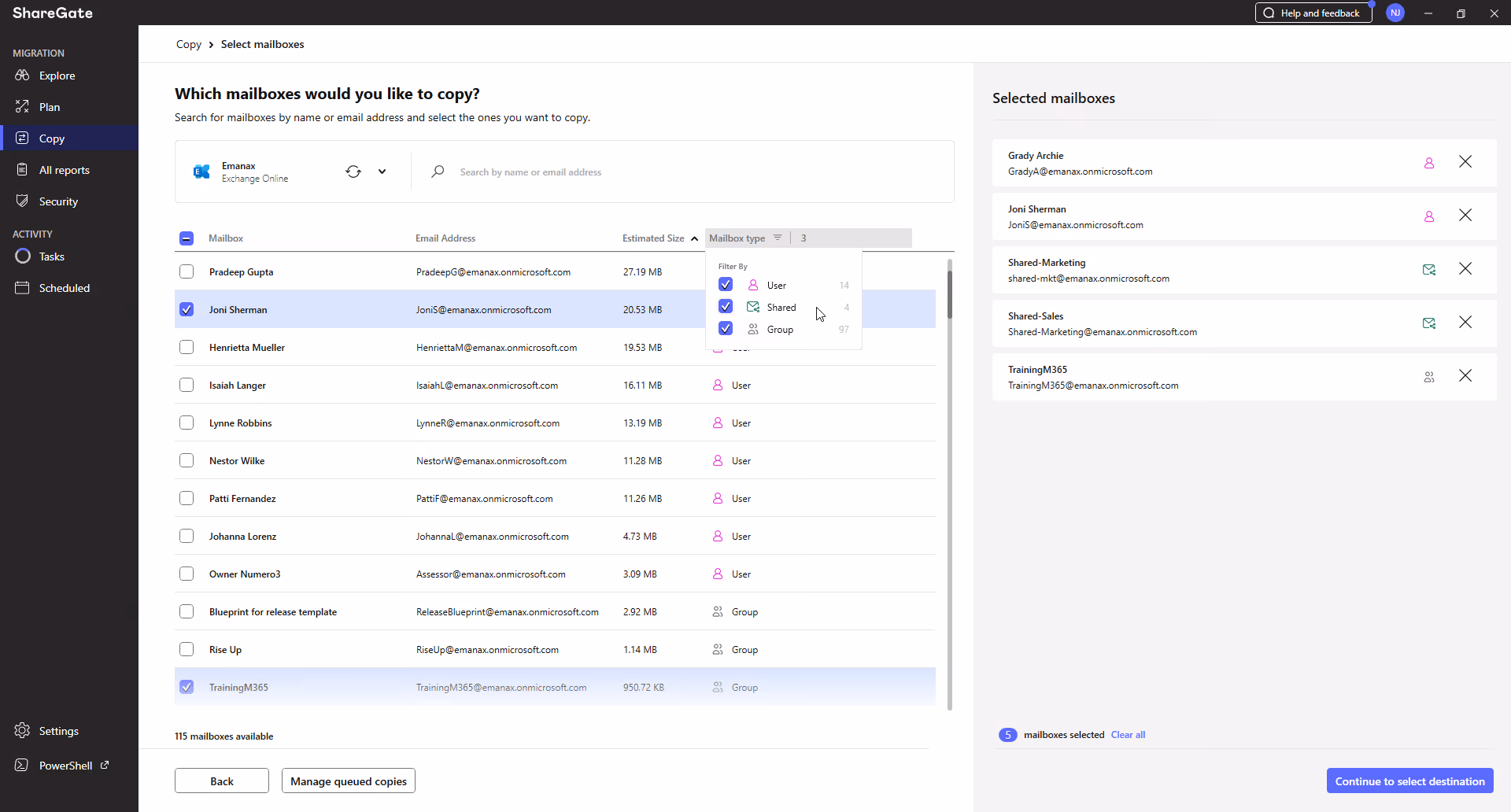1511x812 pixels.
Task: Go to the Plan menu item
Action: [50, 107]
